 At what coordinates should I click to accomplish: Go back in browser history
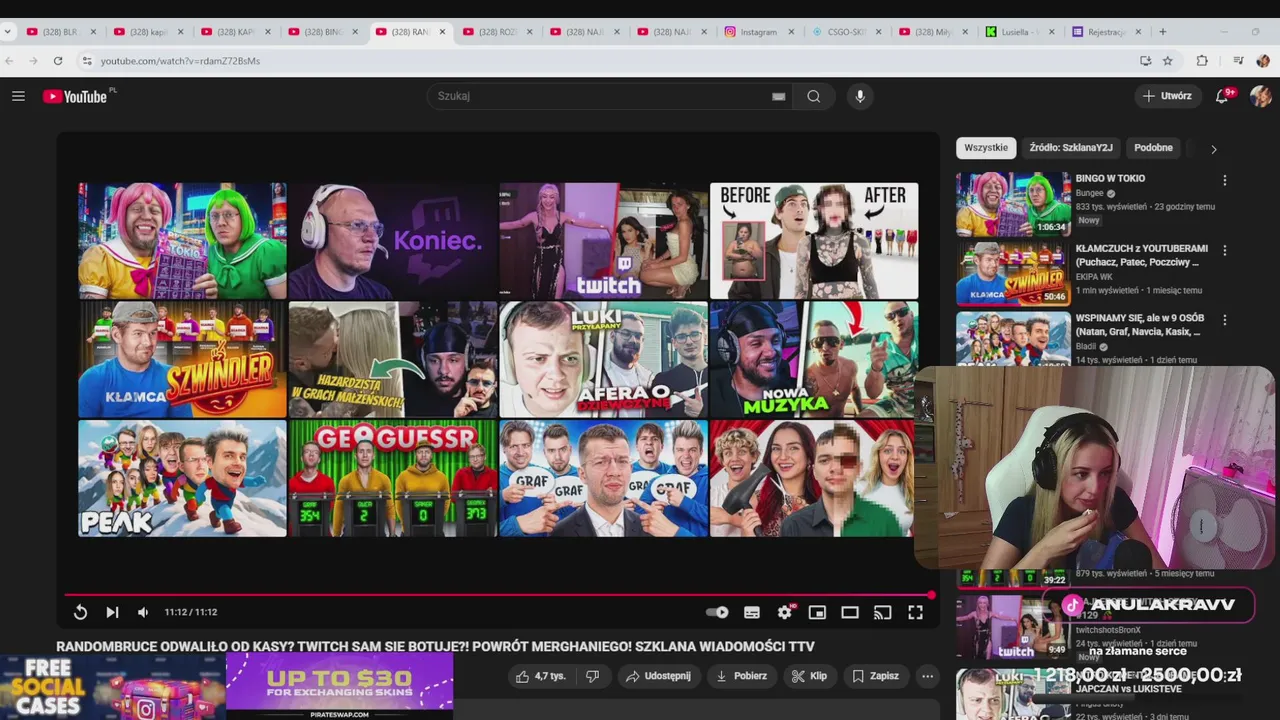click(x=9, y=61)
